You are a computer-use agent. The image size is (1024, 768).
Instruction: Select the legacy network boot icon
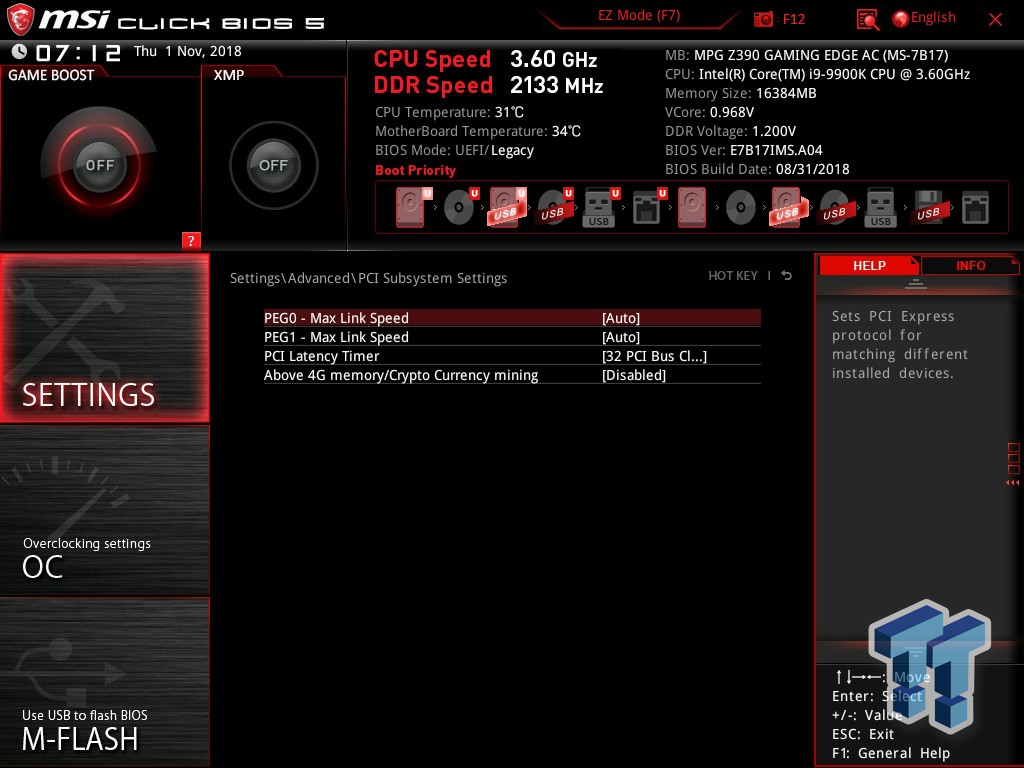(975, 208)
